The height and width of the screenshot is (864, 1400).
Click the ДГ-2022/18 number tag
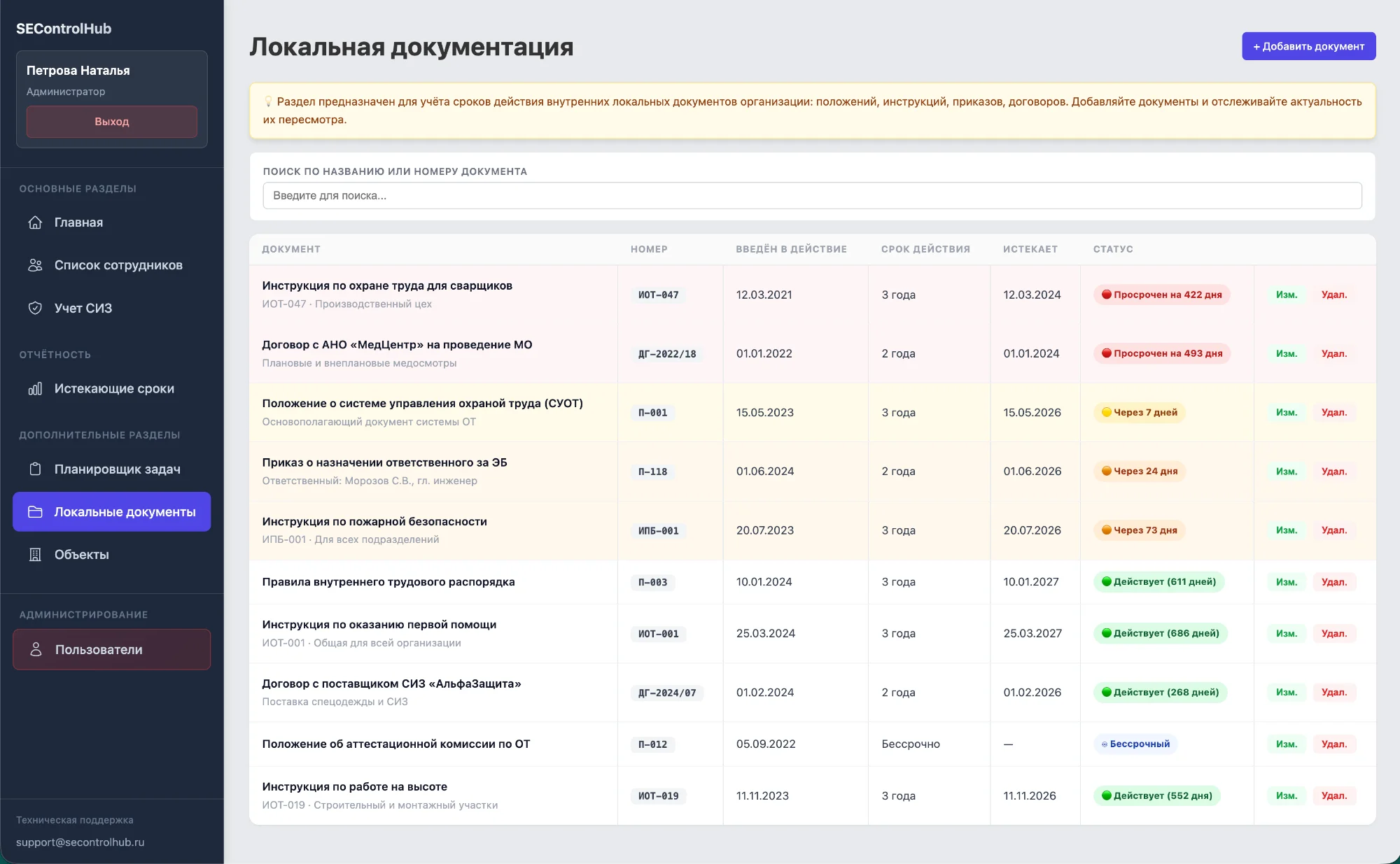(667, 353)
